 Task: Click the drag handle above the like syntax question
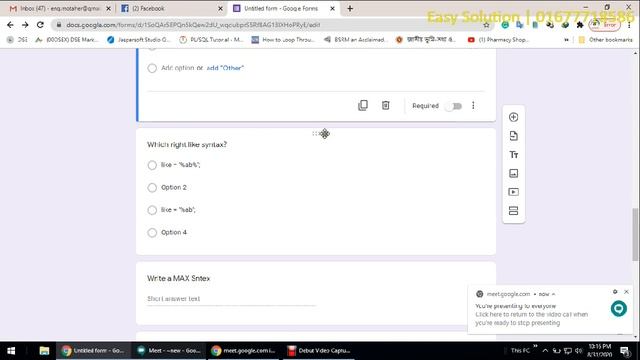316,133
